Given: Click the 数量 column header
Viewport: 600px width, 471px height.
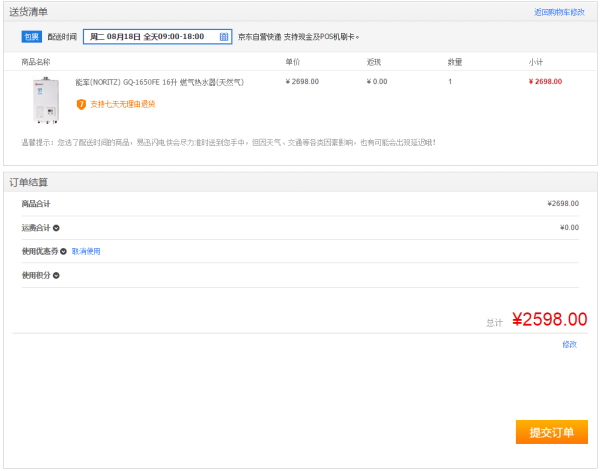Looking at the screenshot, I should click(455, 62).
